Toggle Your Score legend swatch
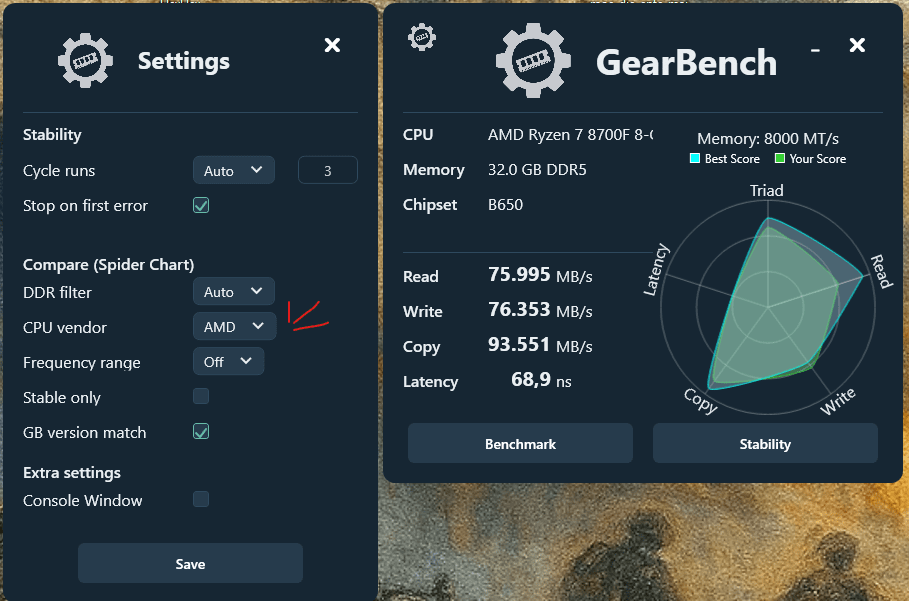This screenshot has height=601, width=909. pyautogui.click(x=780, y=158)
